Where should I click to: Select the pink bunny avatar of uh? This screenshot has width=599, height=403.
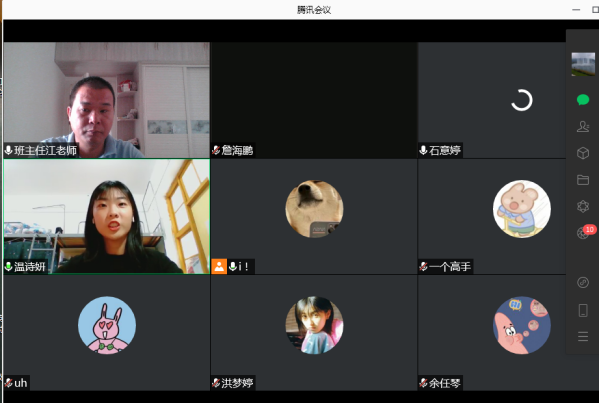107,325
